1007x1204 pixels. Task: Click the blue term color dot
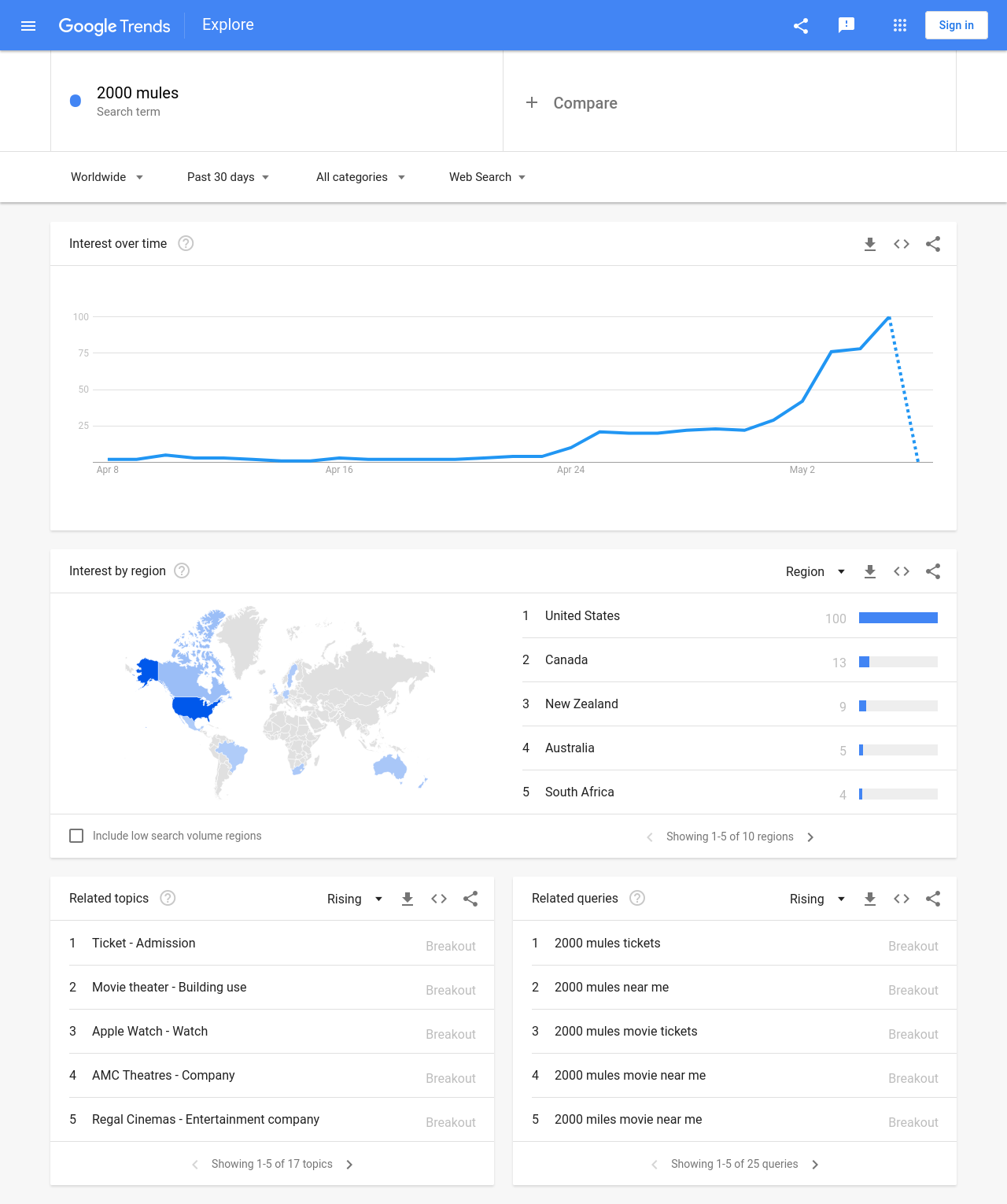tap(76, 101)
